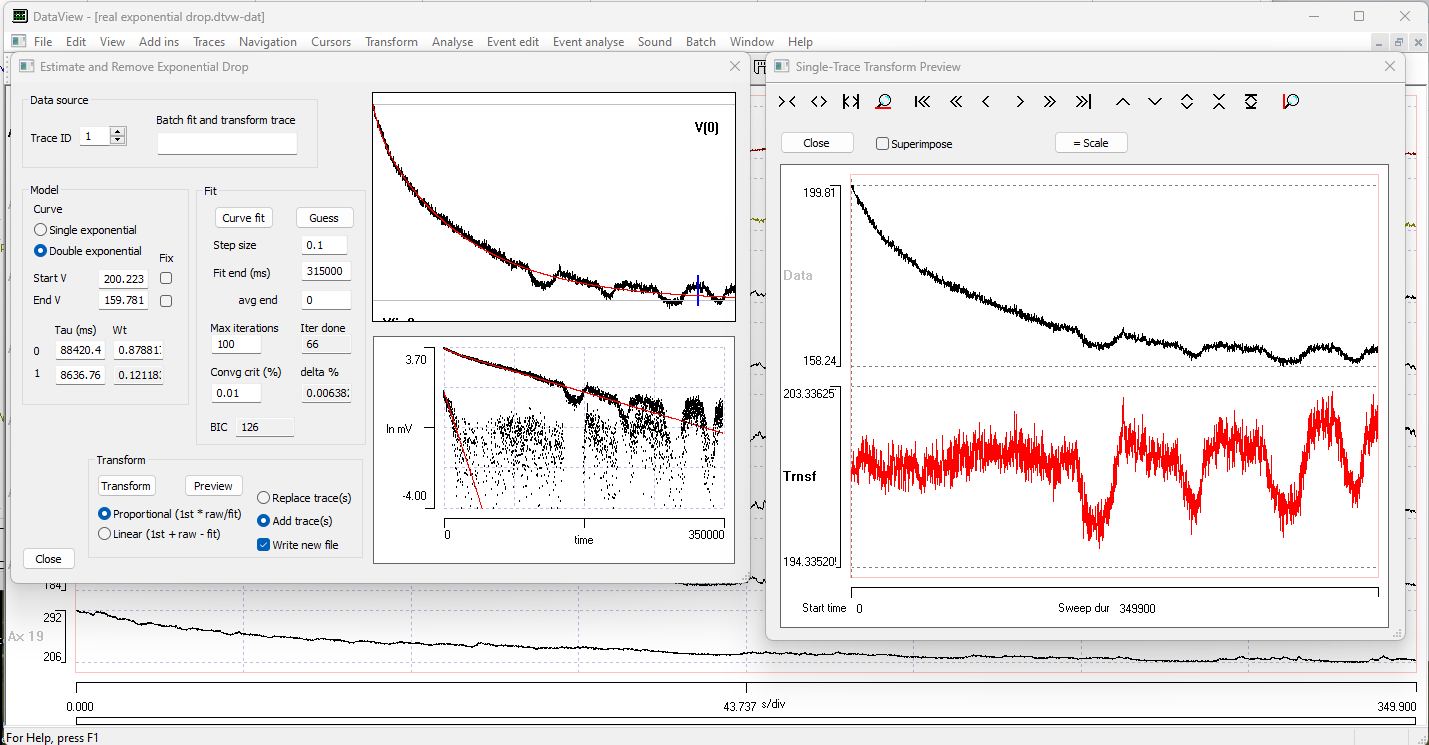Jump to first sweep using the skip-back icon

click(921, 101)
